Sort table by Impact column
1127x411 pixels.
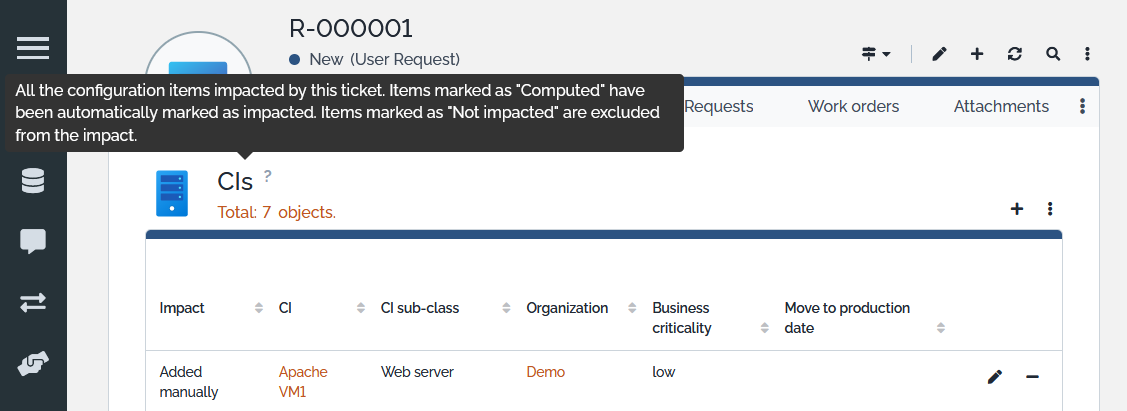click(x=259, y=308)
